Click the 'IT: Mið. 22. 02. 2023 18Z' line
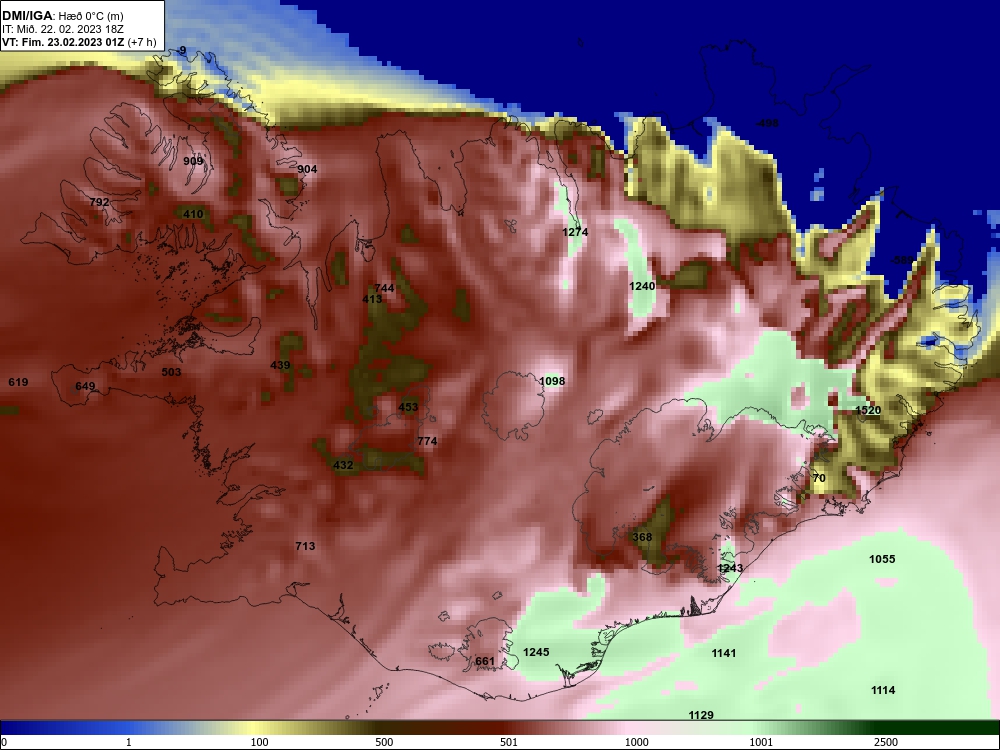 point(62,29)
